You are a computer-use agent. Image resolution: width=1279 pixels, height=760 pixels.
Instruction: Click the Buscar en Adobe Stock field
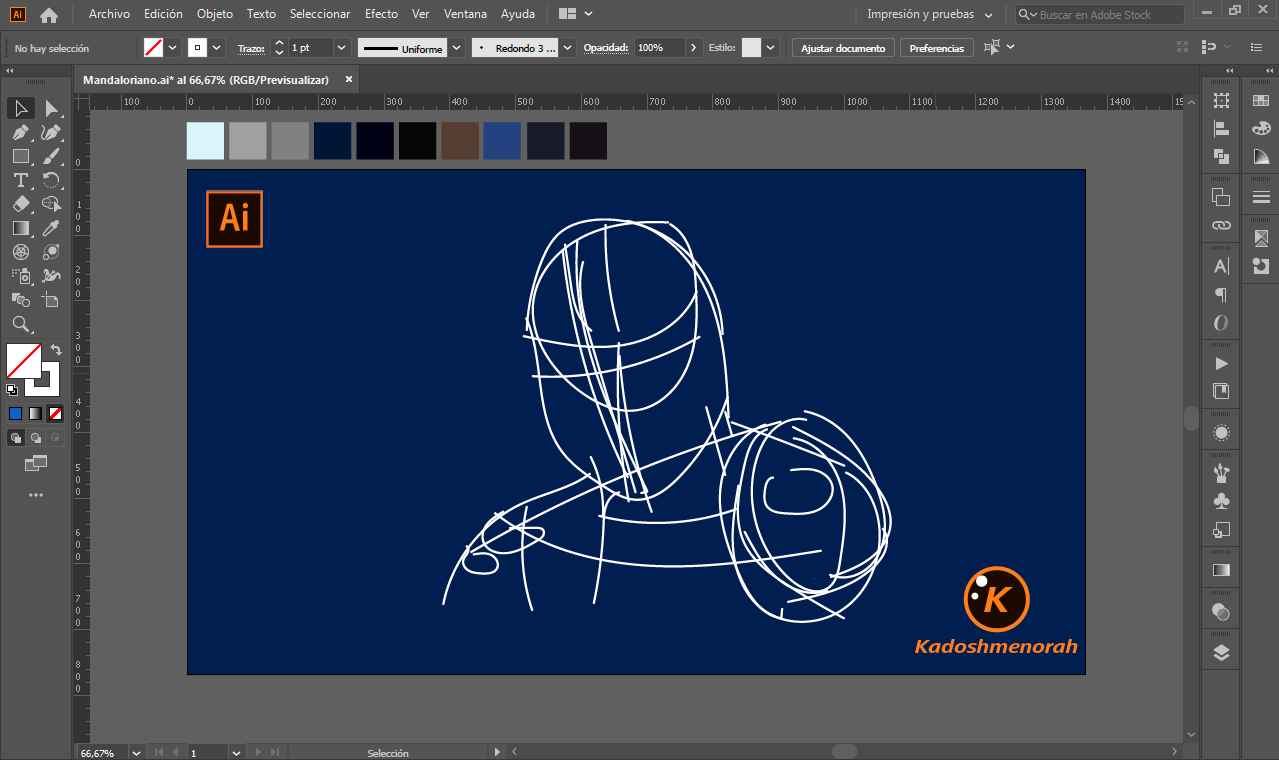coord(1100,15)
